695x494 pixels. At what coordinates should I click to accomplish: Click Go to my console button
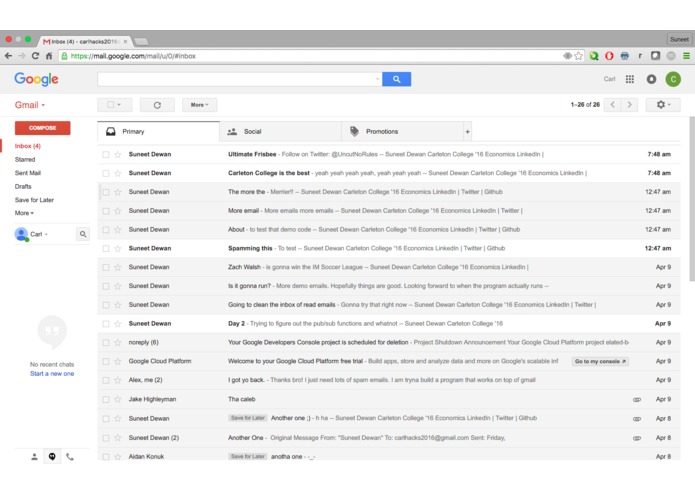click(x=600, y=362)
